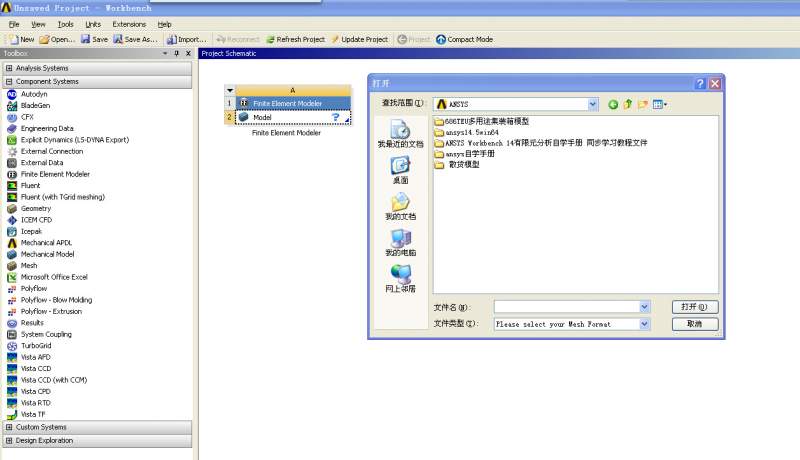Screen dimensions: 800x460
Task: Click Open project in toolbar
Action: [57, 39]
